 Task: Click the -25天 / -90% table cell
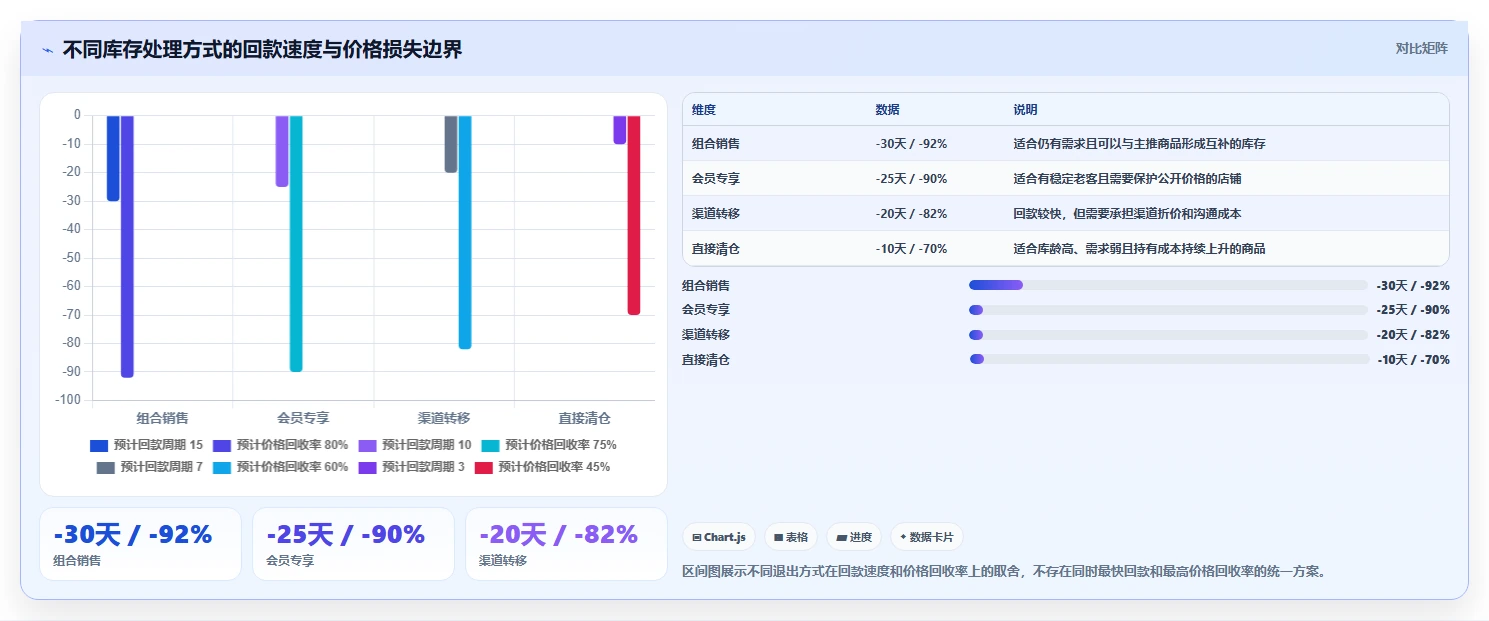(x=911, y=179)
